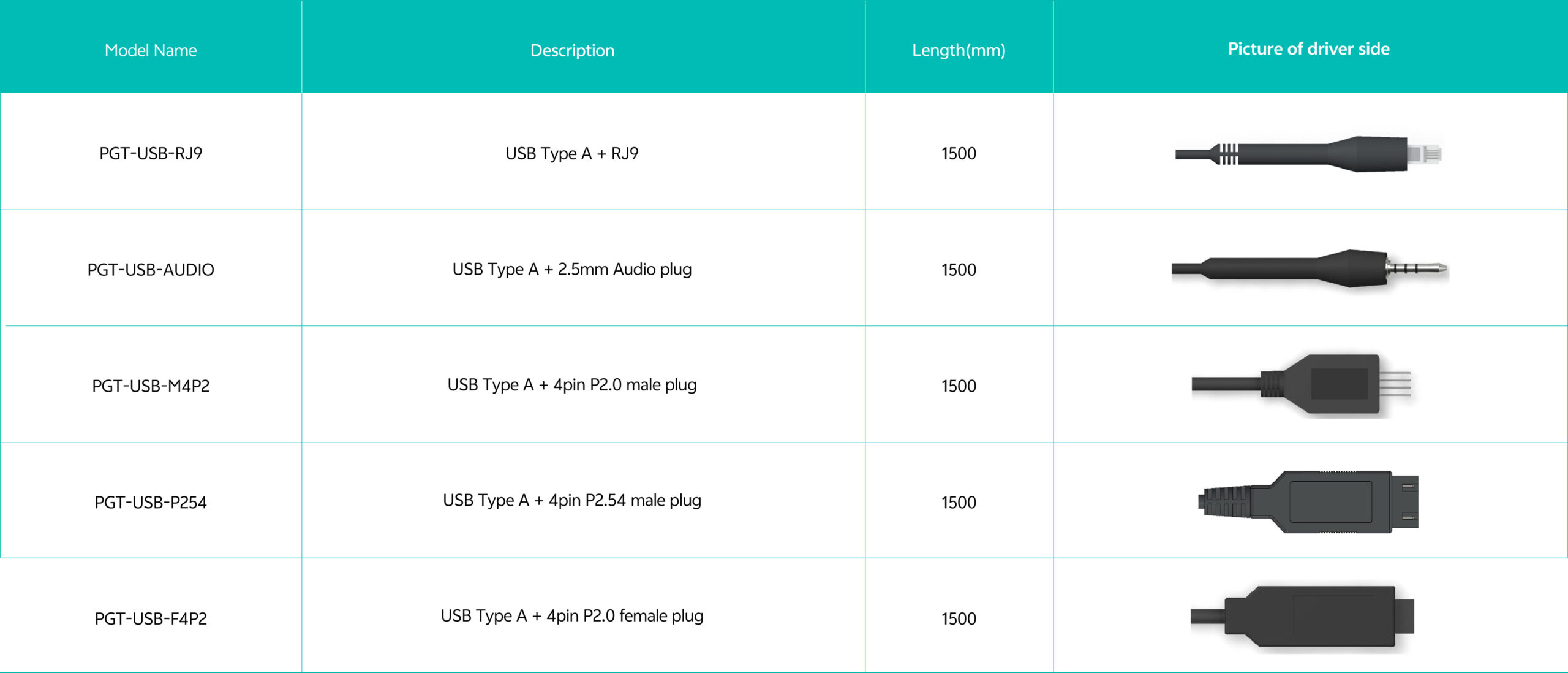Select the PGT-USB-M4P2 model name

click(151, 386)
